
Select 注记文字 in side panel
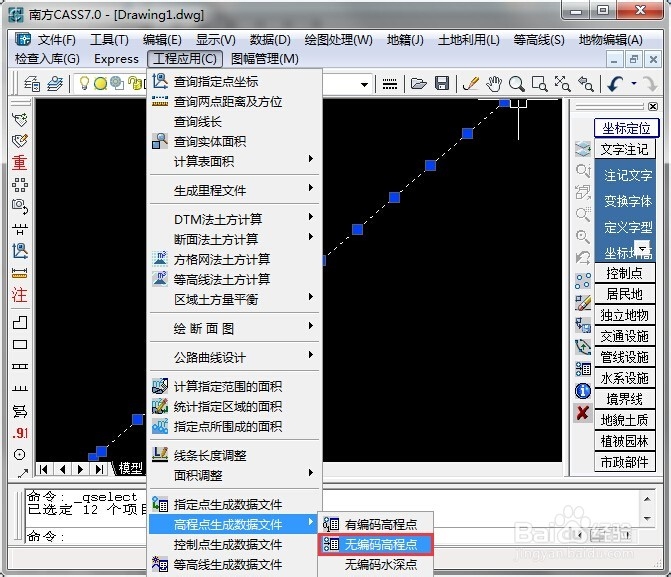628,175
